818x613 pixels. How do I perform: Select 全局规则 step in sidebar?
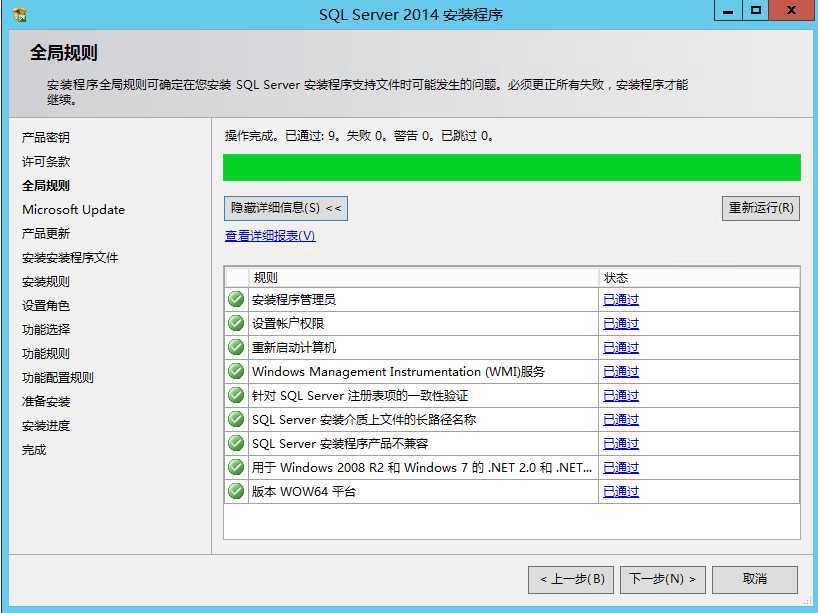click(x=46, y=186)
